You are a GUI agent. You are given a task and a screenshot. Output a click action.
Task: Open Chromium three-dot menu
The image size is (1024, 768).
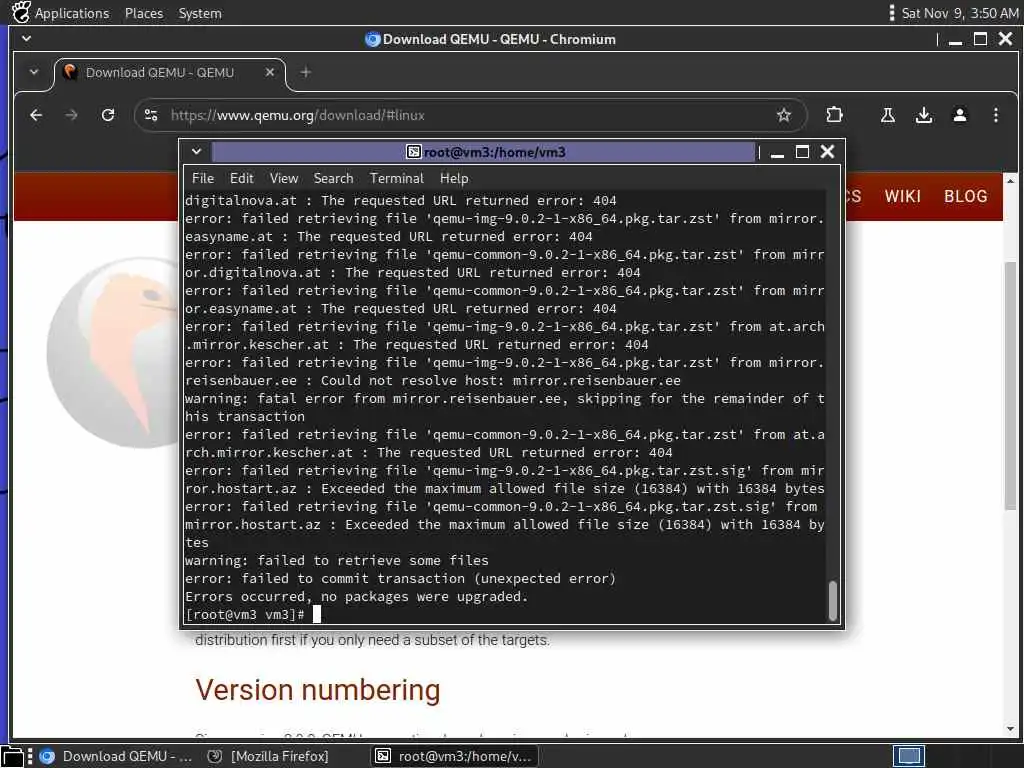pos(995,115)
